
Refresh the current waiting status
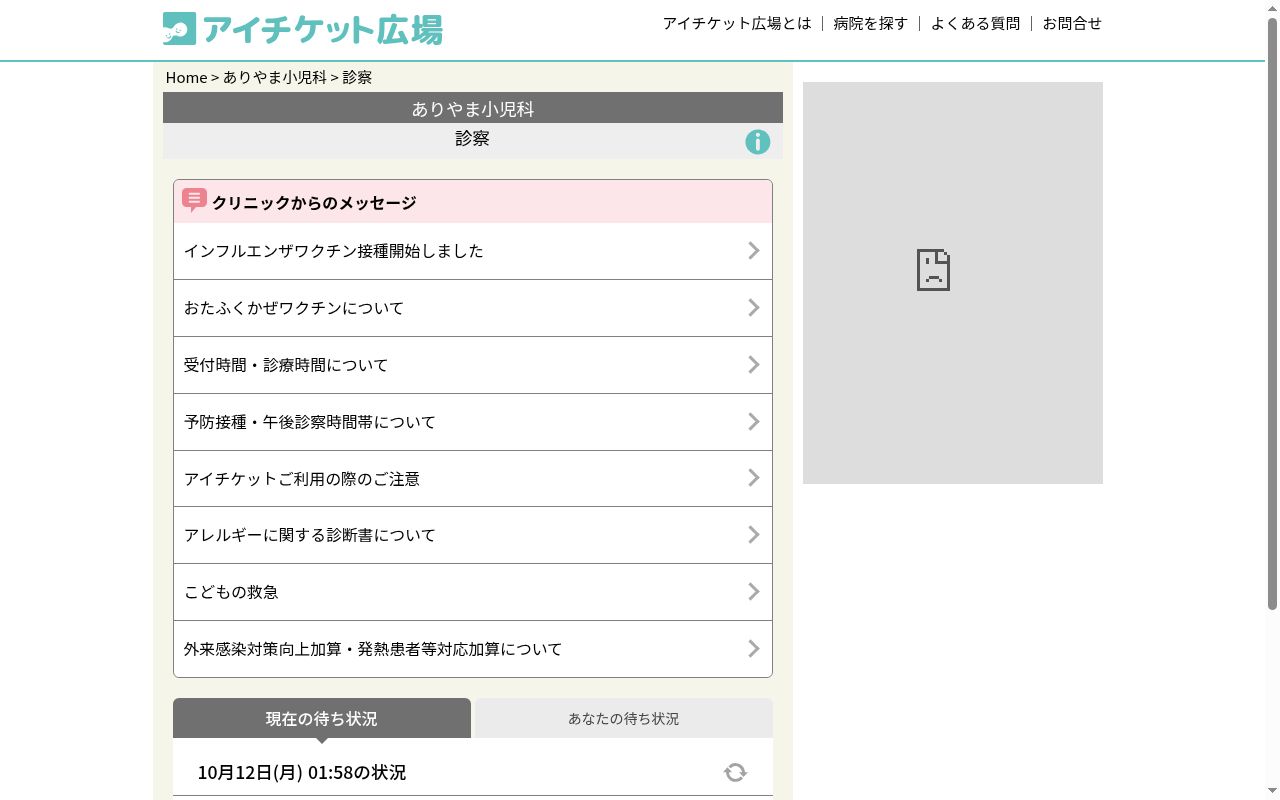pos(735,772)
